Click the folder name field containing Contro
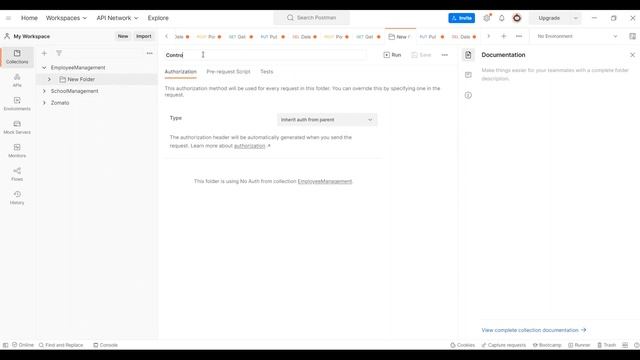The width and height of the screenshot is (640, 360). point(265,55)
